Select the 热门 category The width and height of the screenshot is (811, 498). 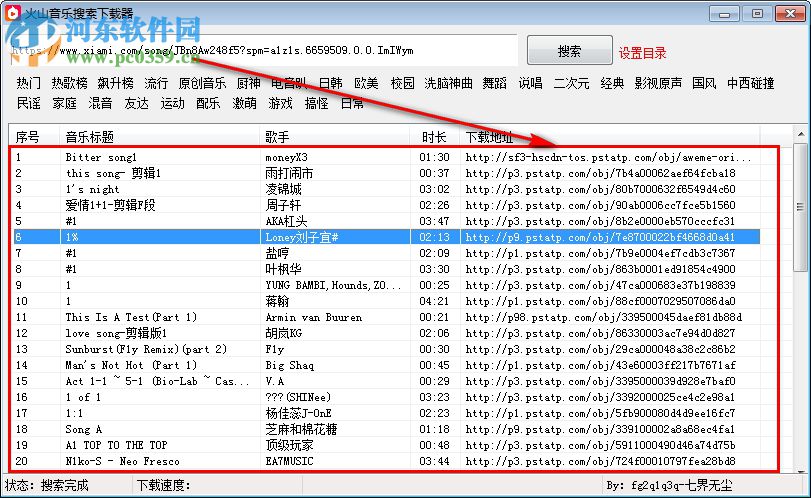tap(28, 83)
